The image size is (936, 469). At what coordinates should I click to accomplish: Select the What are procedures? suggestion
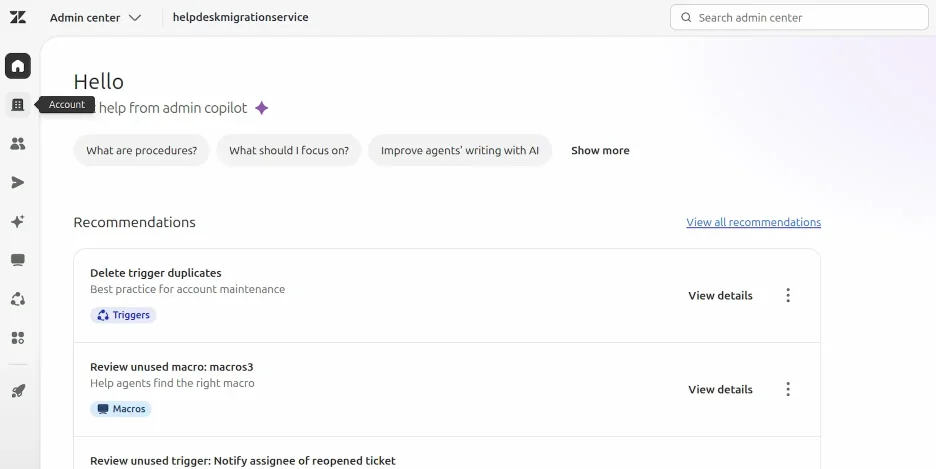point(141,150)
